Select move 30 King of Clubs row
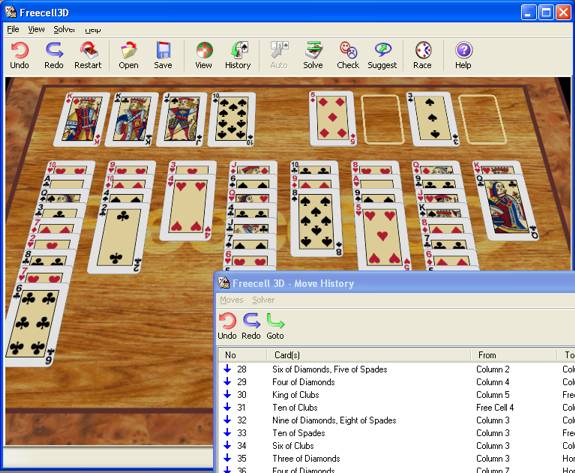The height and width of the screenshot is (473, 575). pos(396,395)
